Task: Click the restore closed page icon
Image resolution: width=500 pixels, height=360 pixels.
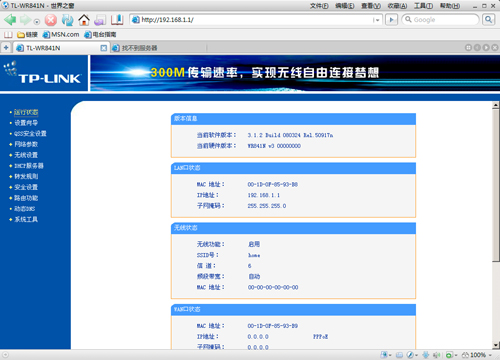Action: [x=100, y=20]
